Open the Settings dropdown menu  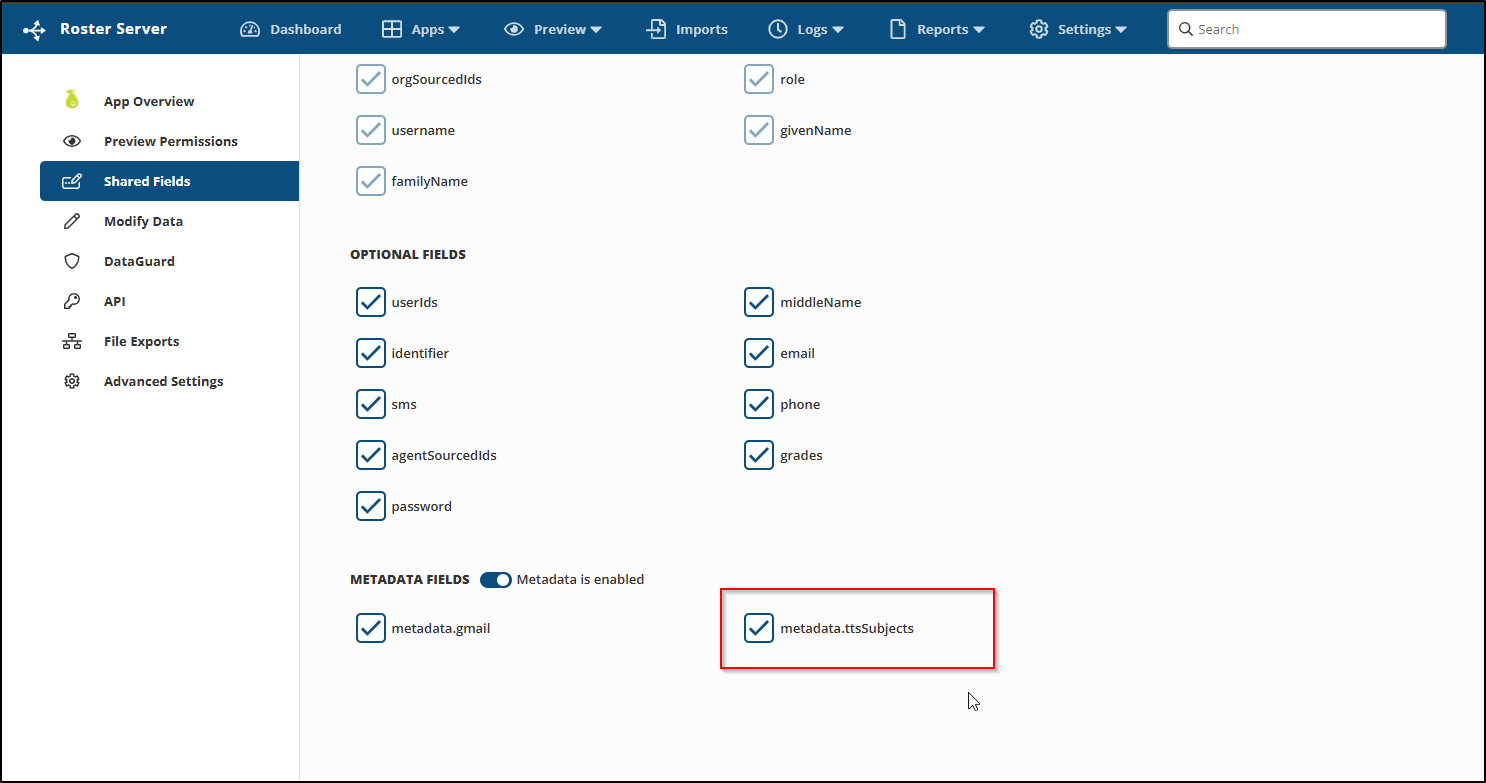pos(1078,29)
